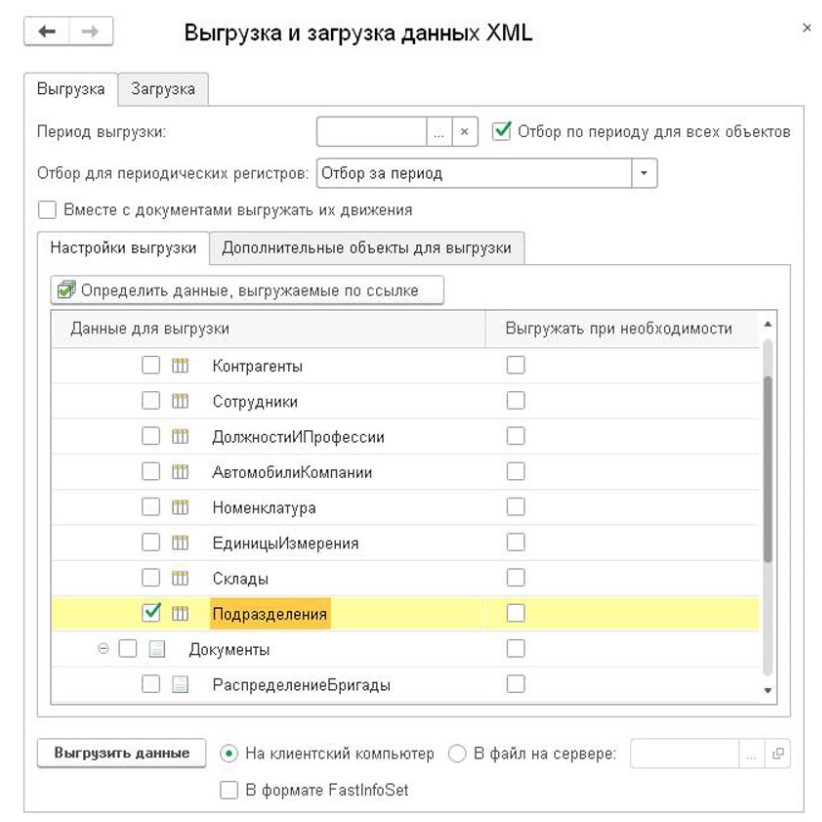Enable Вместе с документами выгружать их движения
Screen dimensions: 822x822
point(46,211)
